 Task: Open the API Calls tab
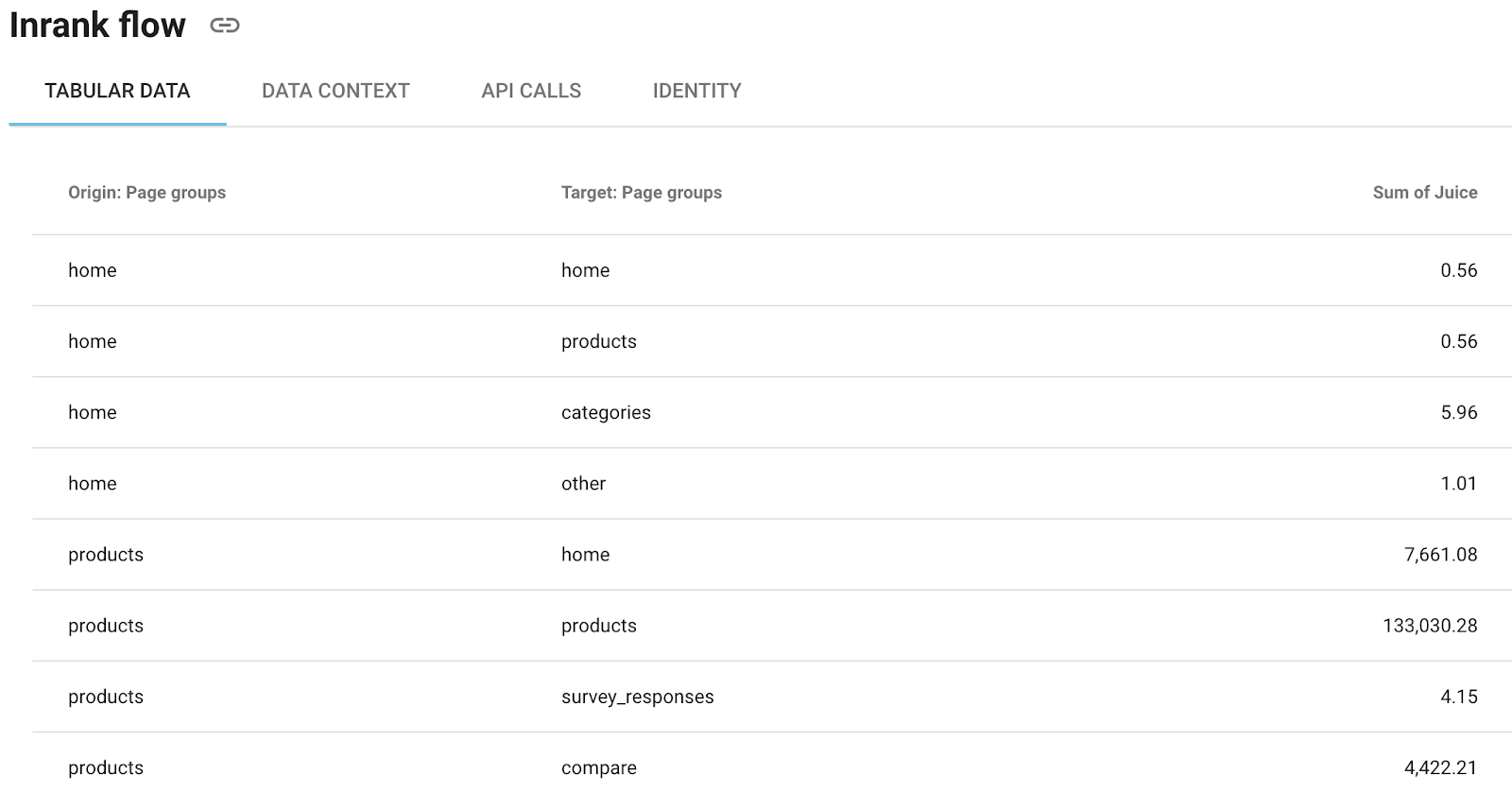point(531,91)
